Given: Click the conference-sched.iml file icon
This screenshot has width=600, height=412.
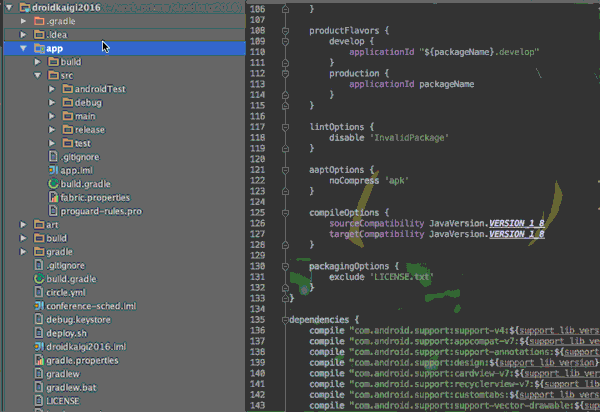Looking at the screenshot, I should pyautogui.click(x=39, y=306).
